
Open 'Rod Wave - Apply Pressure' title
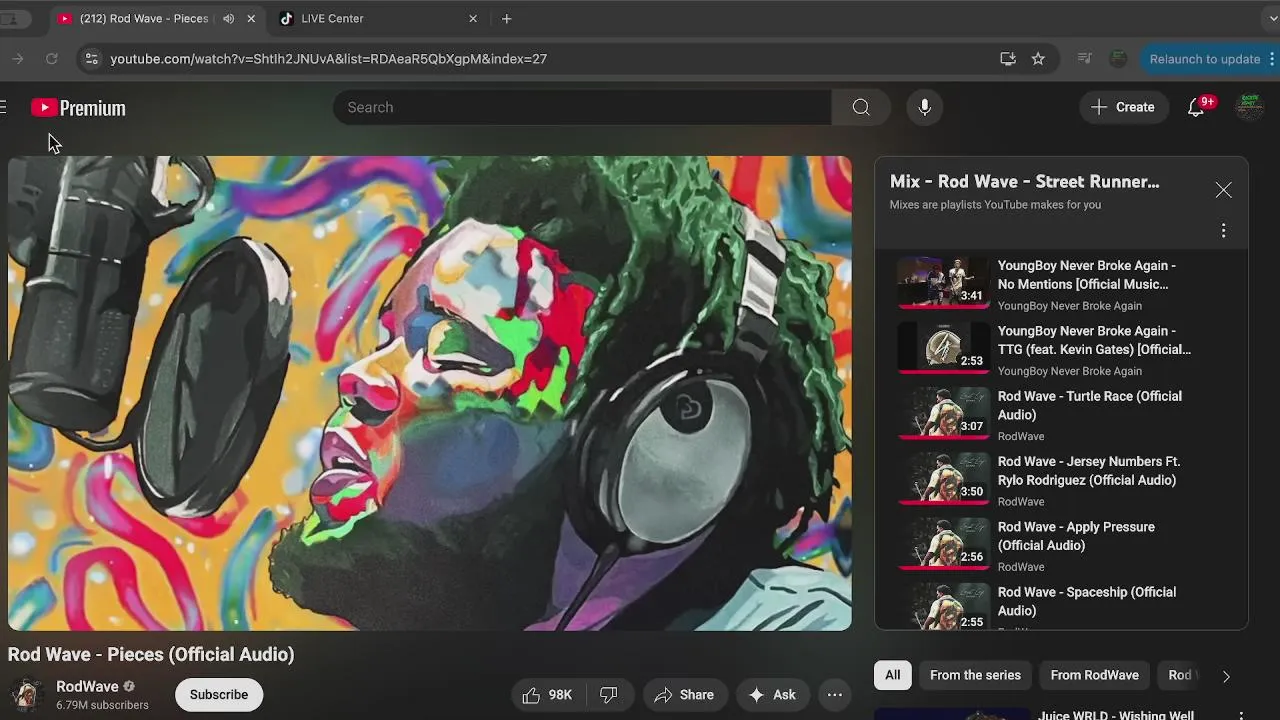1076,536
